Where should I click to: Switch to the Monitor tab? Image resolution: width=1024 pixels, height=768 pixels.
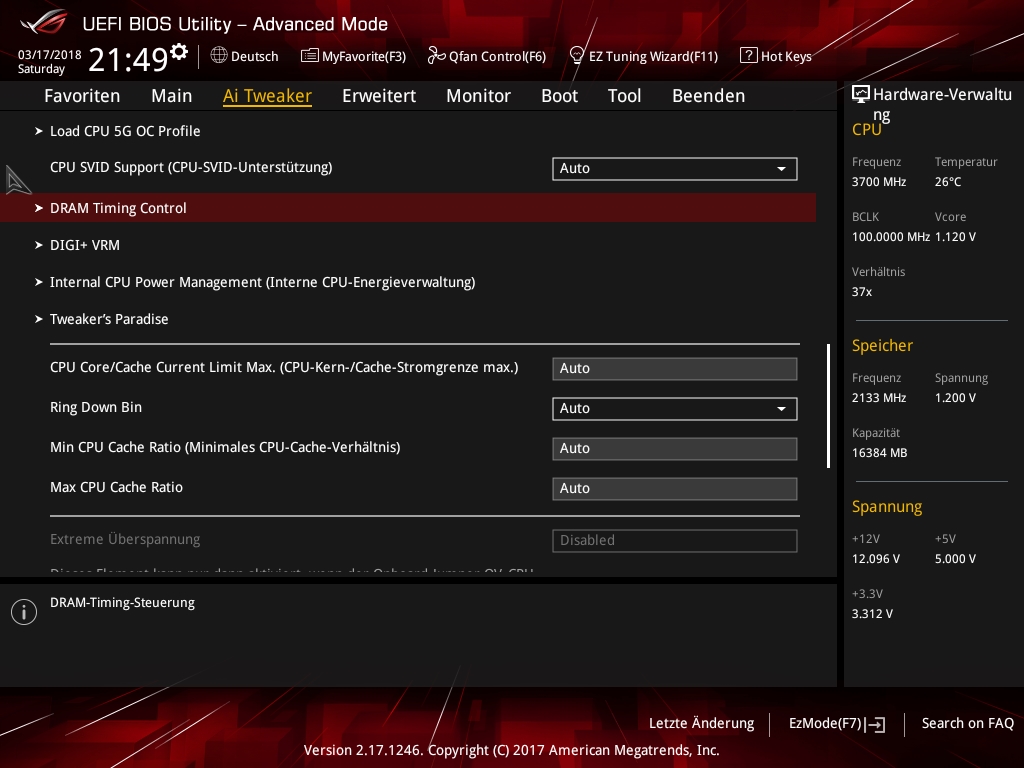[x=478, y=96]
